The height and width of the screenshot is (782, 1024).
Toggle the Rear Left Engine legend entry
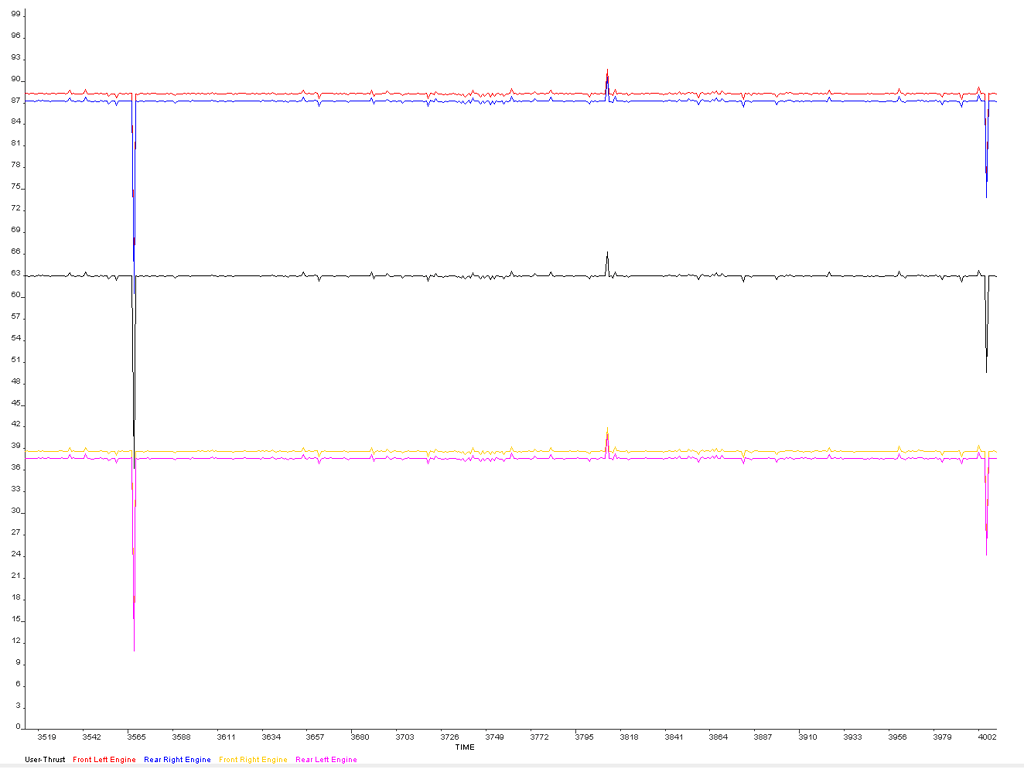pyautogui.click(x=325, y=760)
